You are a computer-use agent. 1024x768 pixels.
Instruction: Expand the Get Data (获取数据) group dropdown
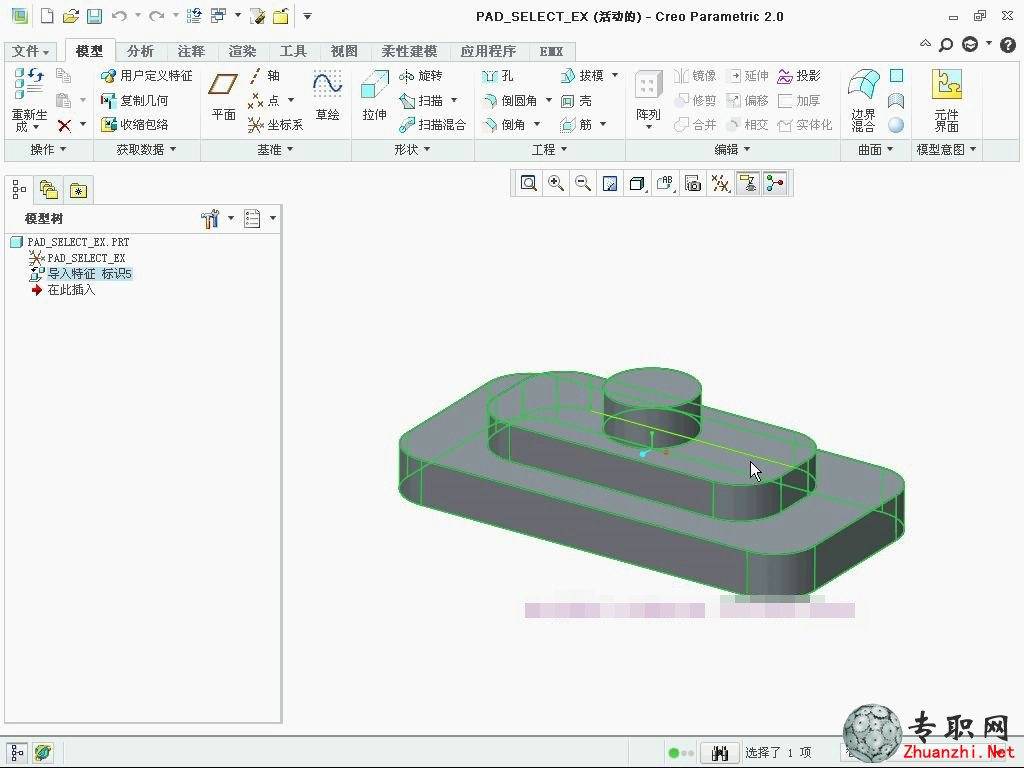(x=147, y=150)
